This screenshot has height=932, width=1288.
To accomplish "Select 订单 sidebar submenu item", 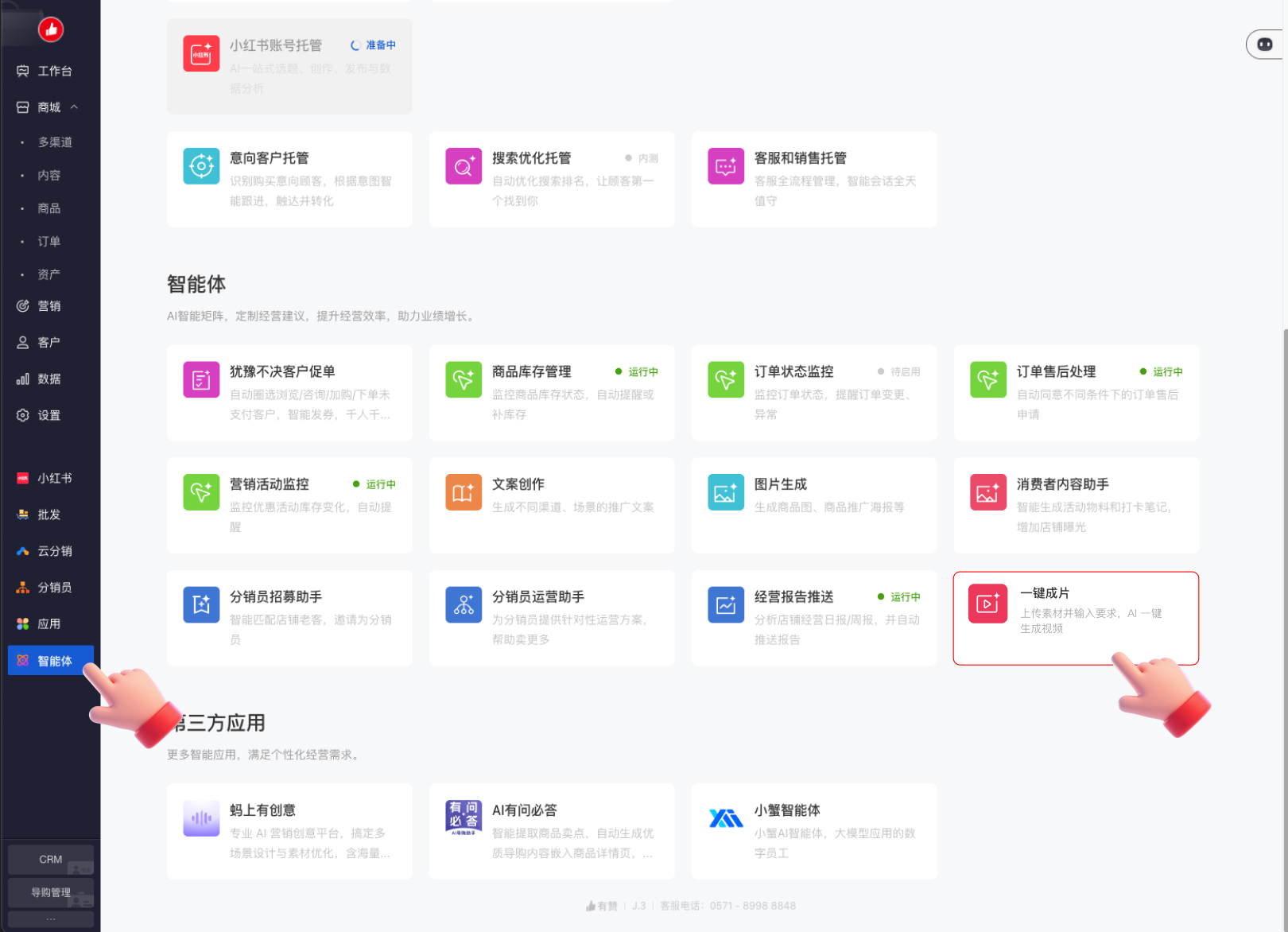I will [x=49, y=241].
